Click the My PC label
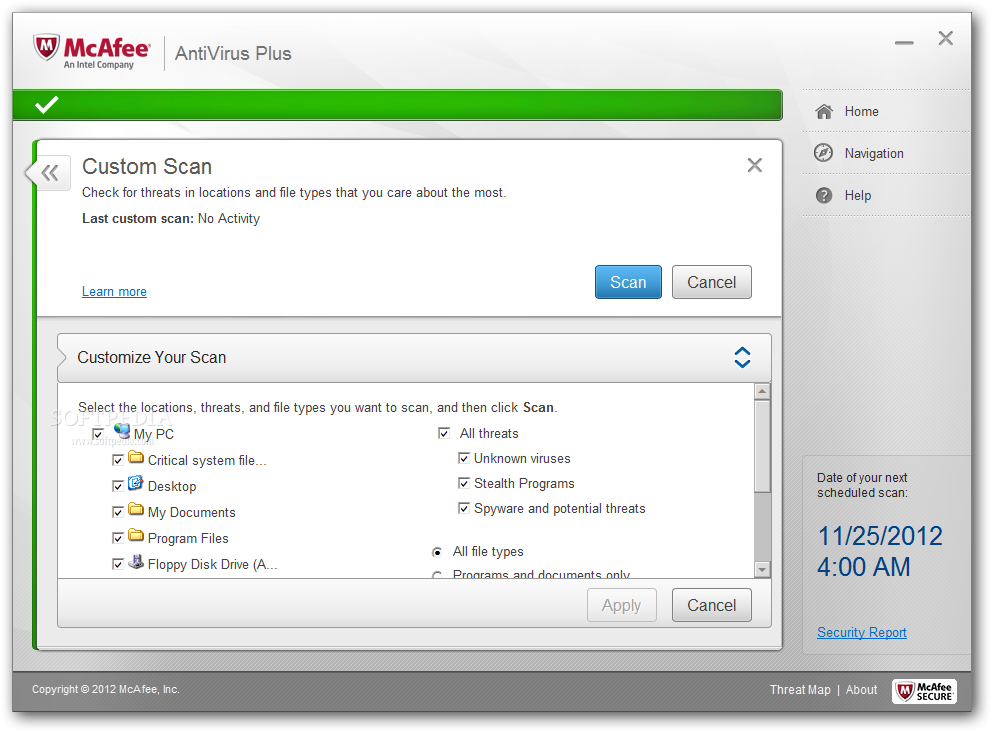Image resolution: width=992 pixels, height=732 pixels. pos(154,435)
